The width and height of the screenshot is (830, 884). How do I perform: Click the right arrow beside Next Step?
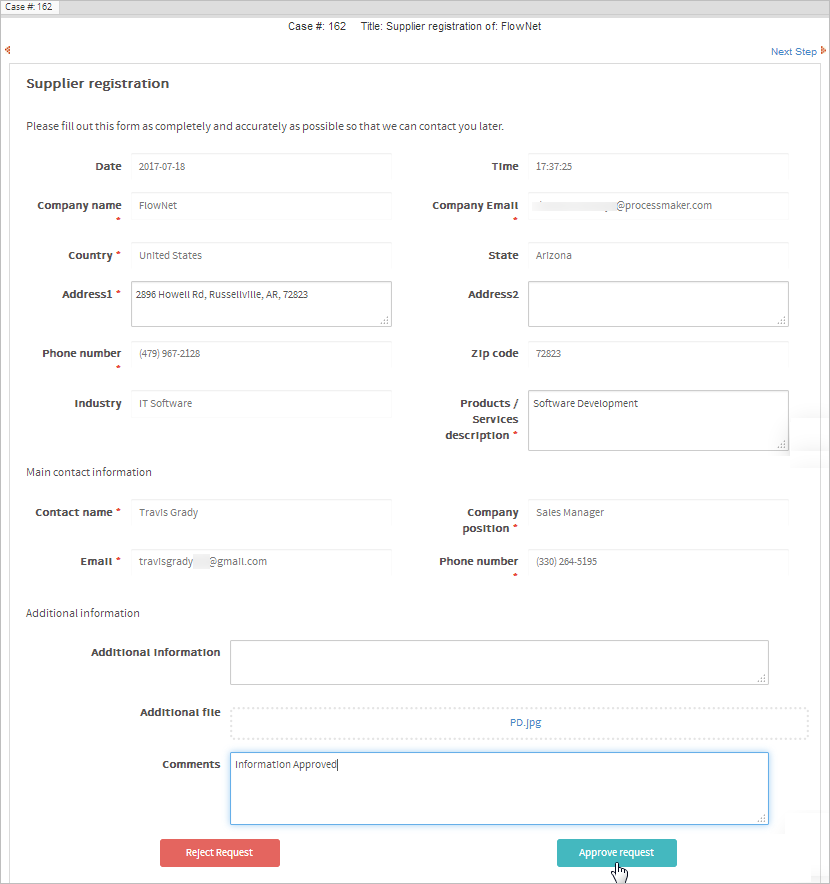(823, 51)
